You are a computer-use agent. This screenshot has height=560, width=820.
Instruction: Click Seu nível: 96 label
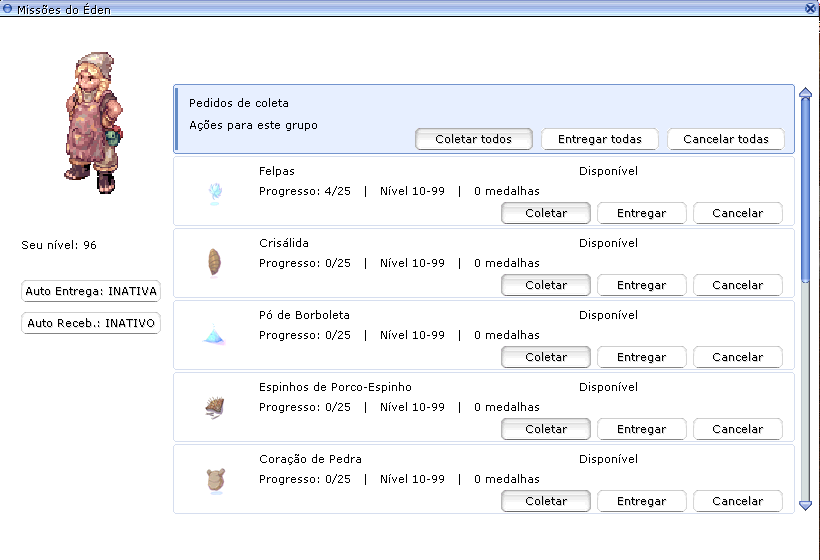click(59, 245)
